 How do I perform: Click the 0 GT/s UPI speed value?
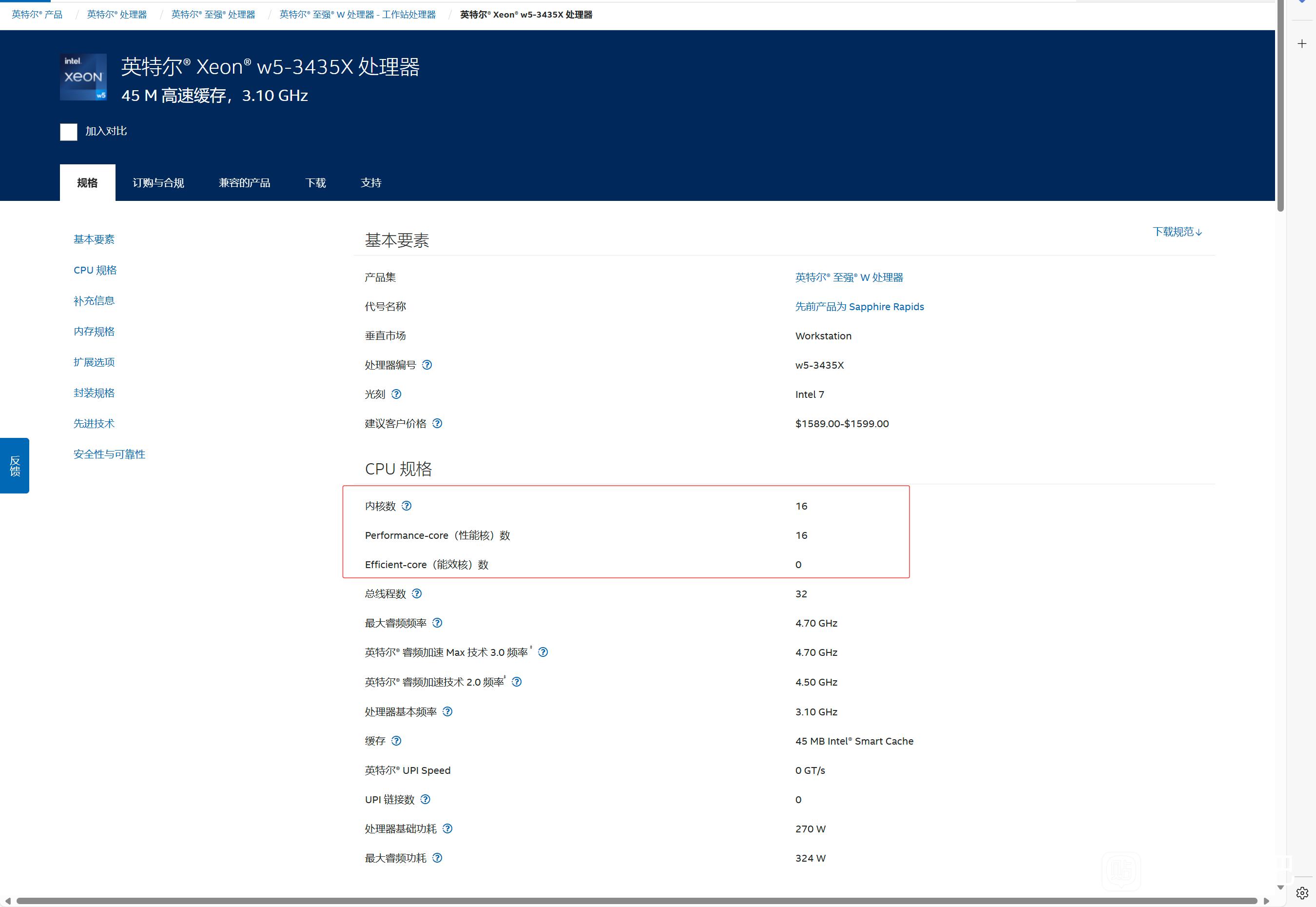point(810,770)
